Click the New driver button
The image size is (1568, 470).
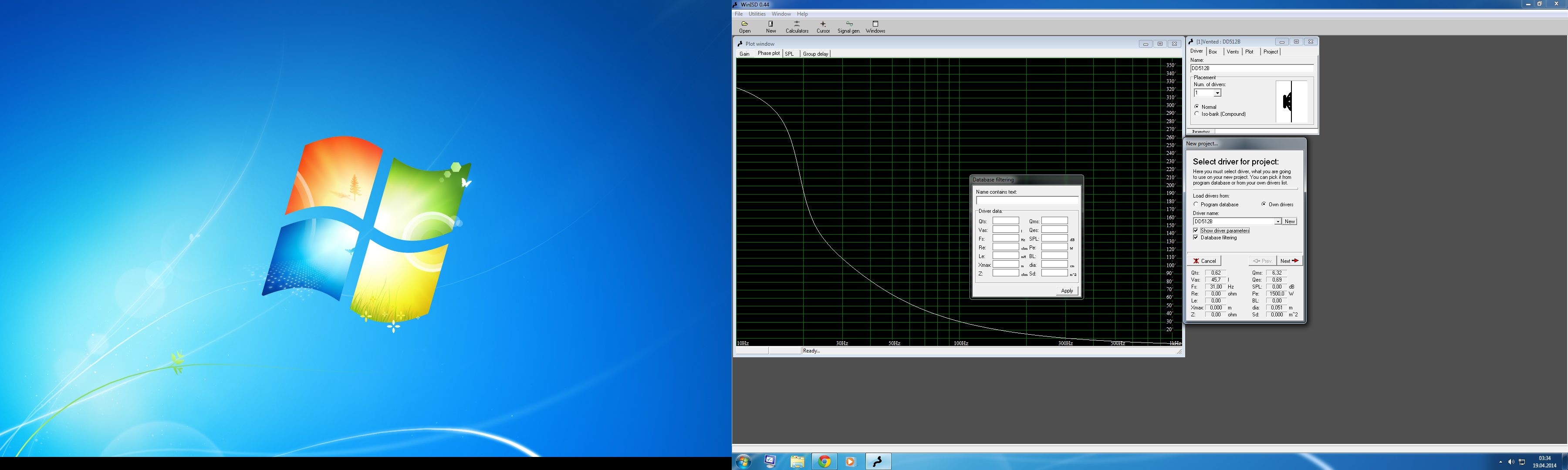coord(1289,222)
